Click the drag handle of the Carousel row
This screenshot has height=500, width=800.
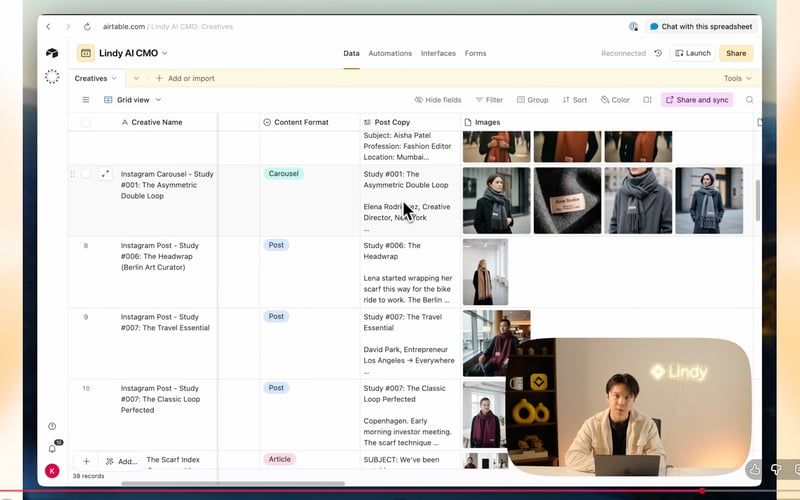point(72,174)
